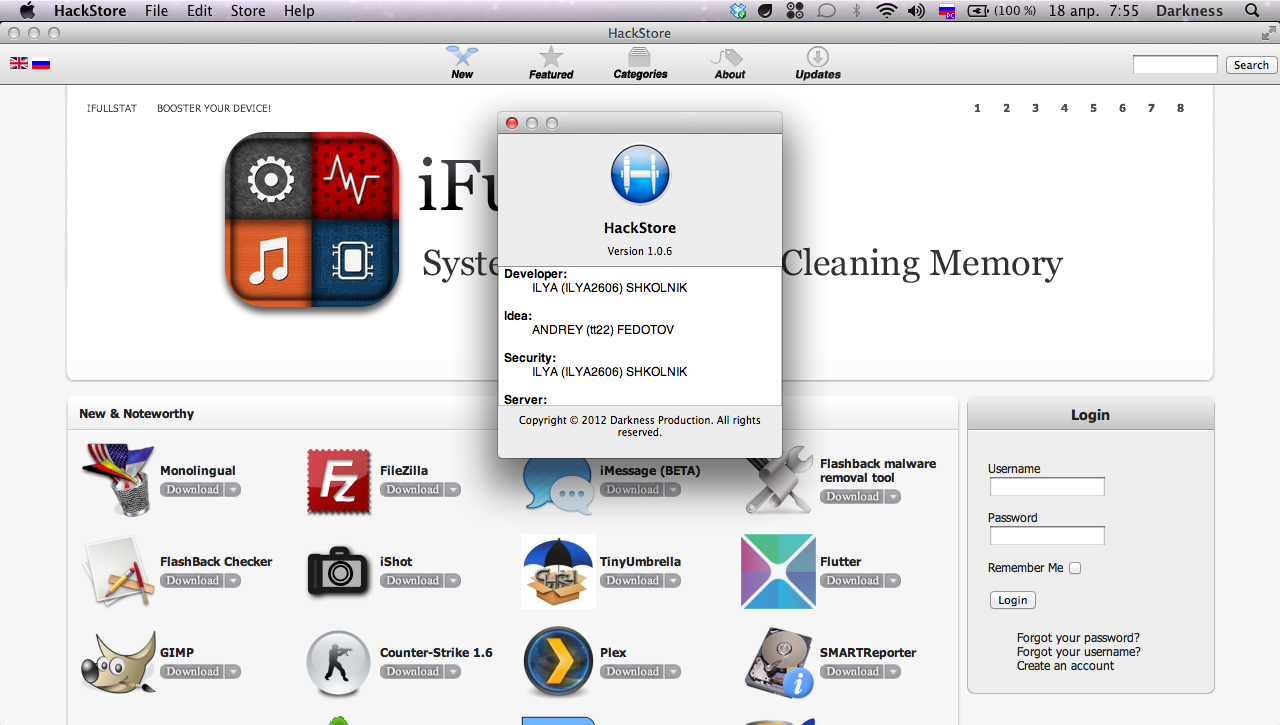
Task: Click the Wi-Fi status icon
Action: tap(886, 11)
